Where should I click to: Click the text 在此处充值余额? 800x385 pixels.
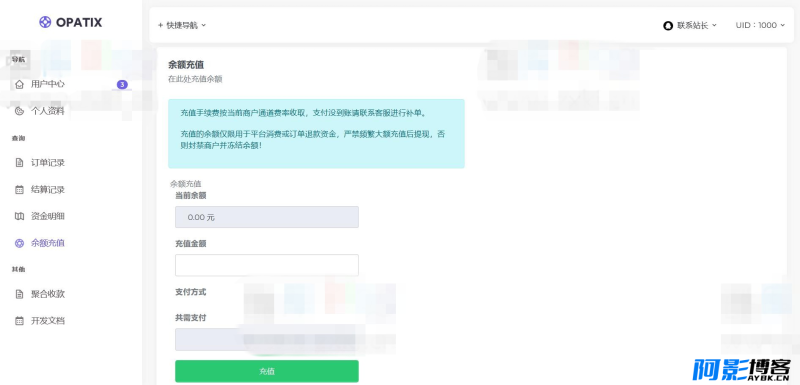tap(195, 80)
